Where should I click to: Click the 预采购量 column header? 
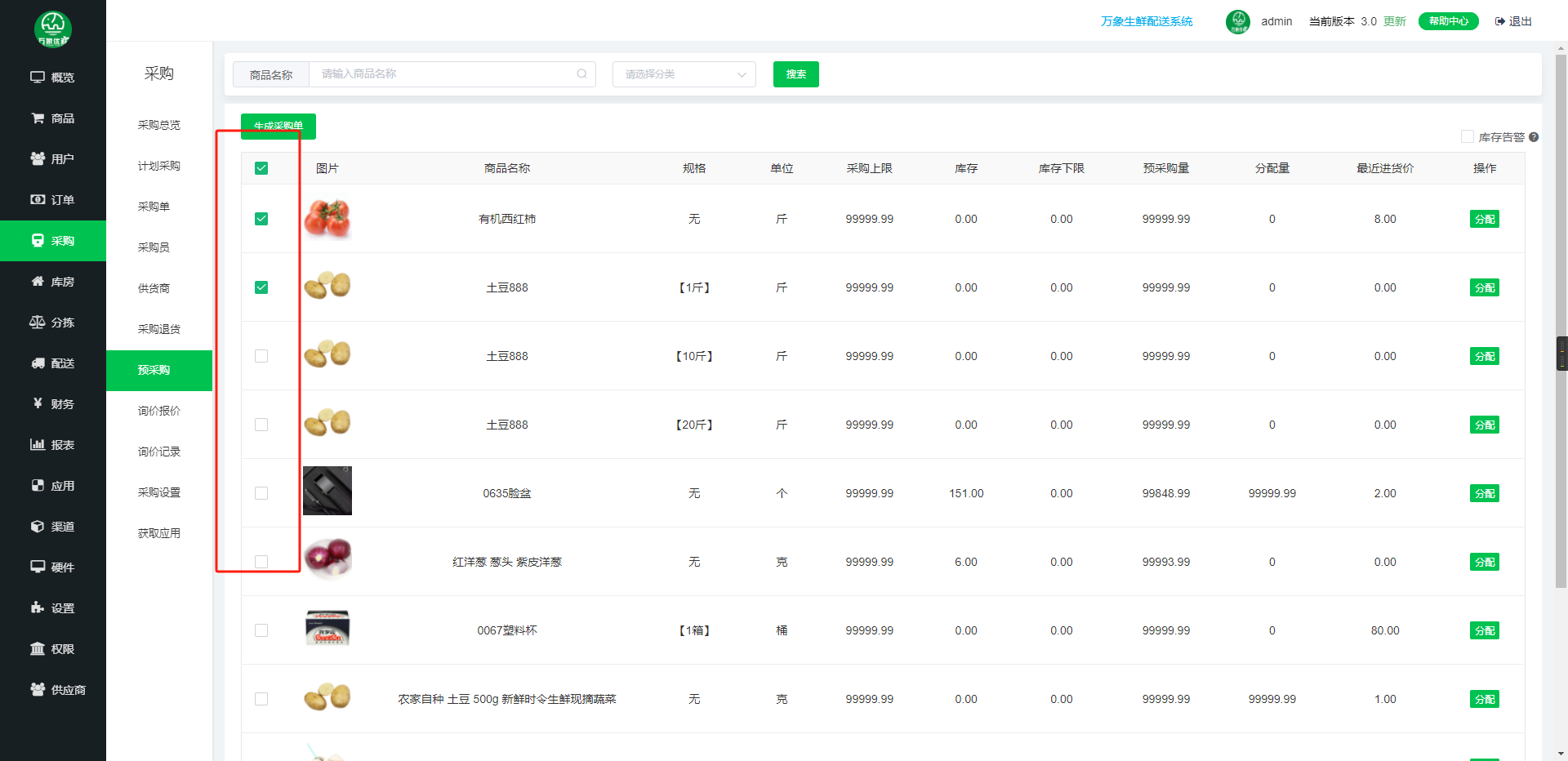[1166, 168]
